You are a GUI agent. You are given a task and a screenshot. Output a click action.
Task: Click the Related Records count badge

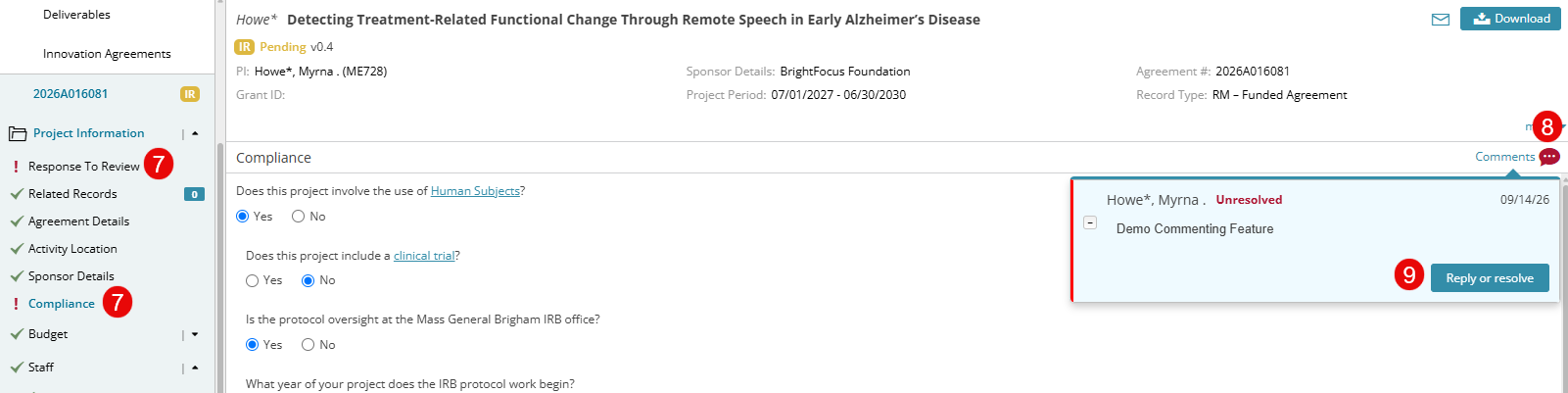click(194, 194)
